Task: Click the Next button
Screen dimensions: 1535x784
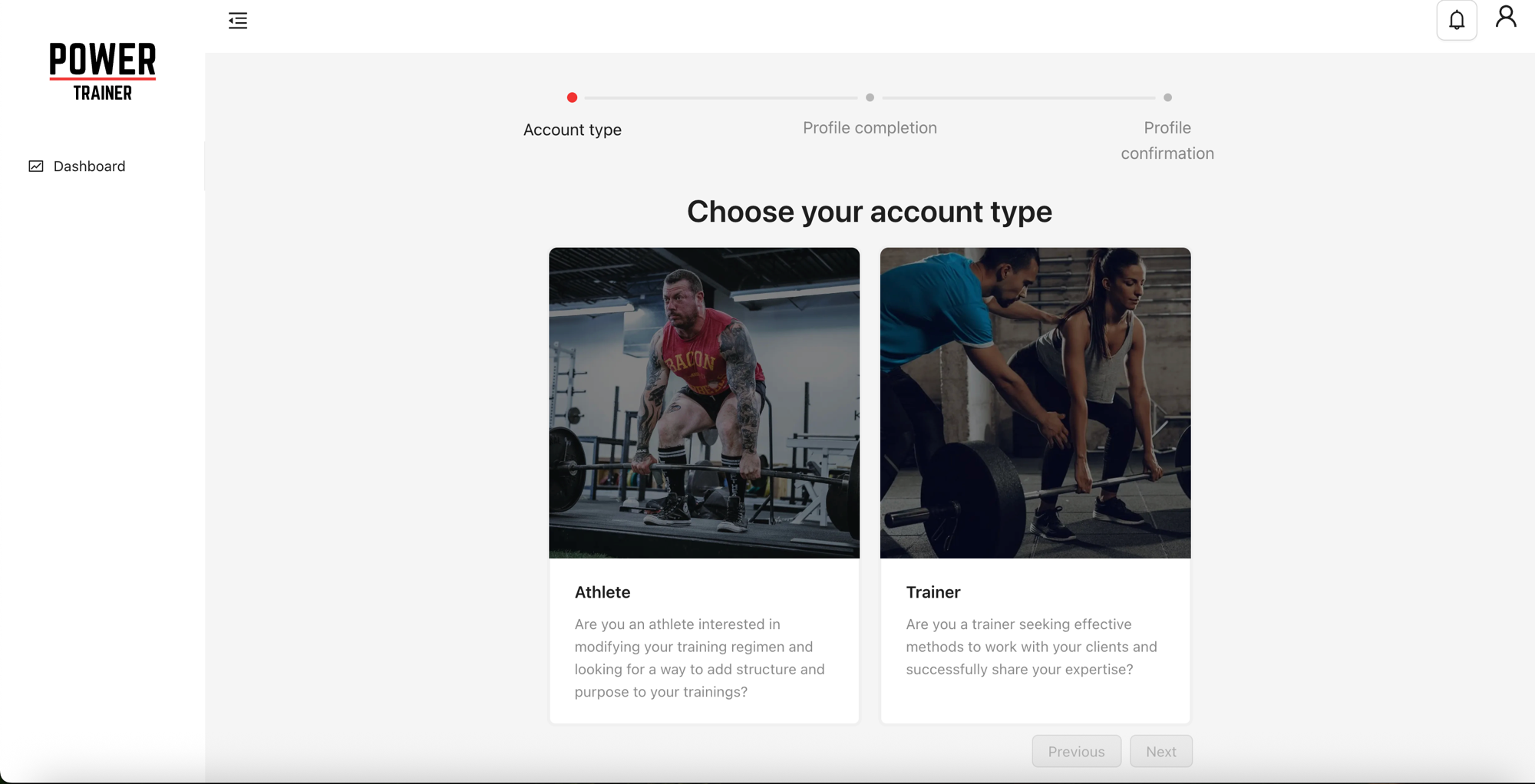Action: pyautogui.click(x=1161, y=752)
